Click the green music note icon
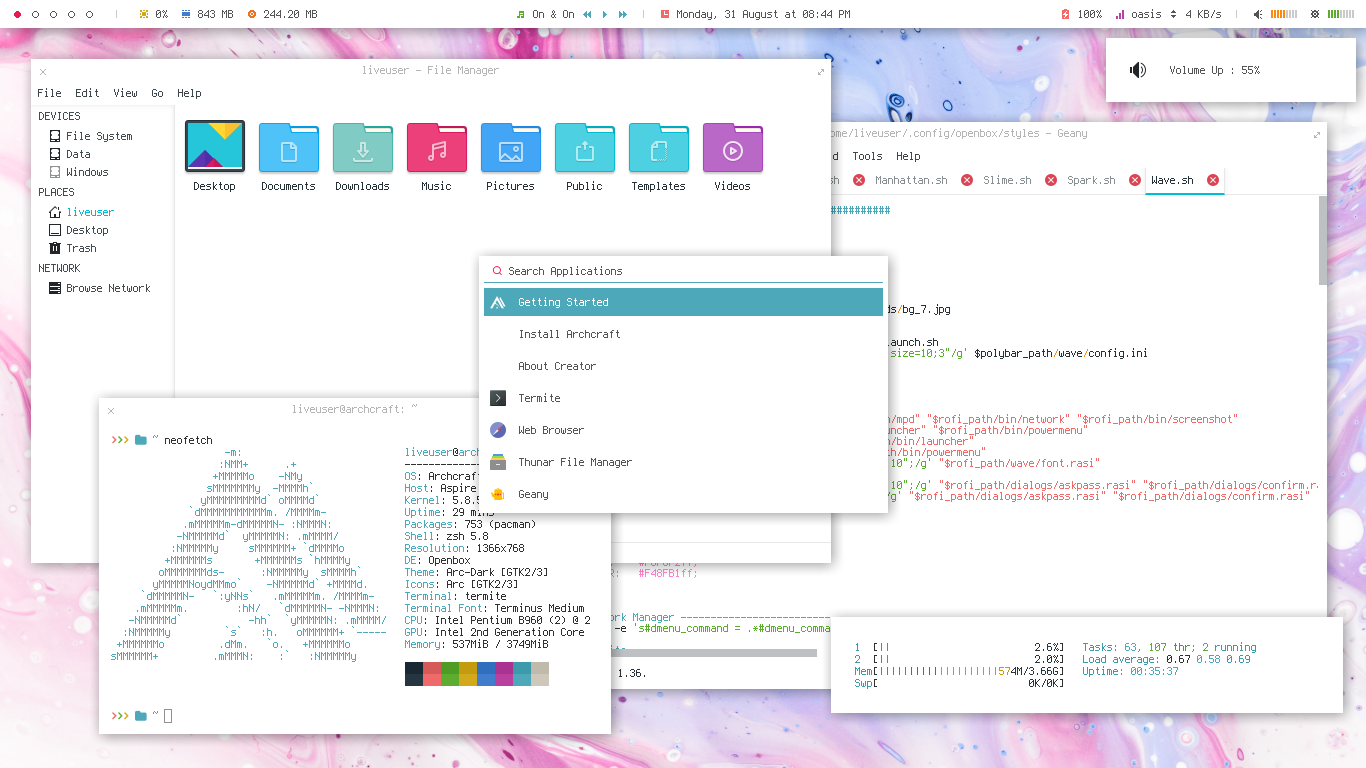The width and height of the screenshot is (1366, 768). pos(520,14)
